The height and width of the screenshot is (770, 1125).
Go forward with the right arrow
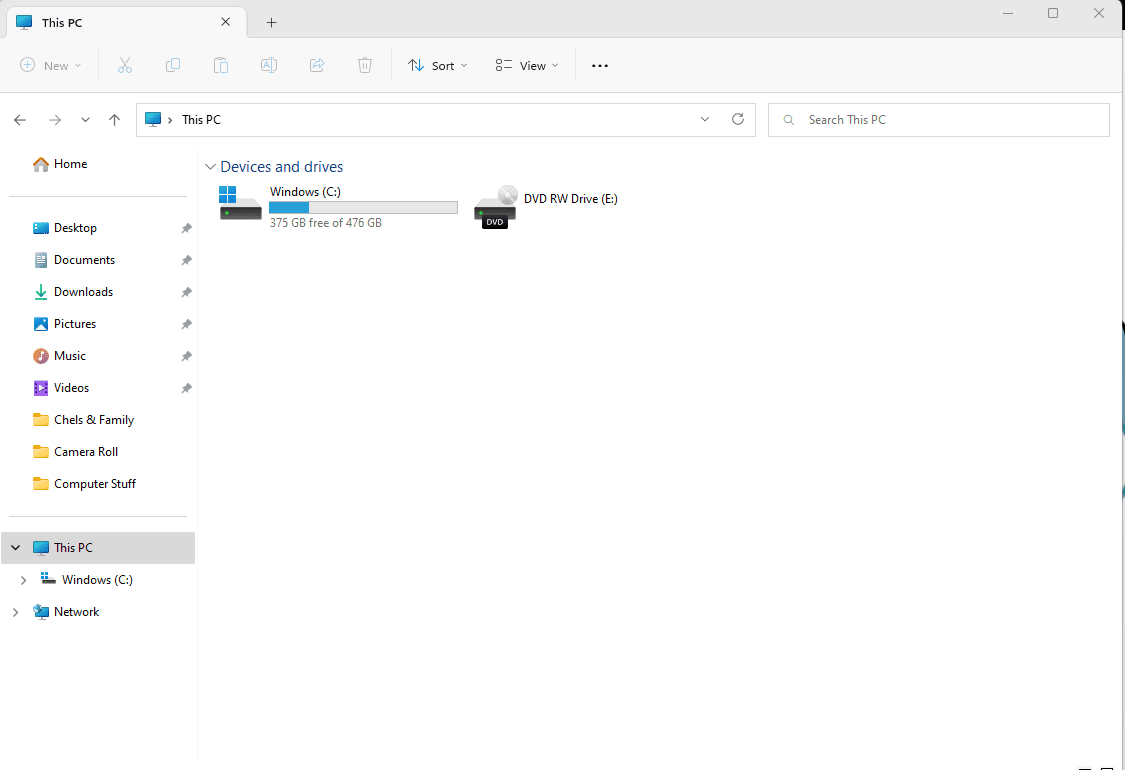(x=55, y=120)
